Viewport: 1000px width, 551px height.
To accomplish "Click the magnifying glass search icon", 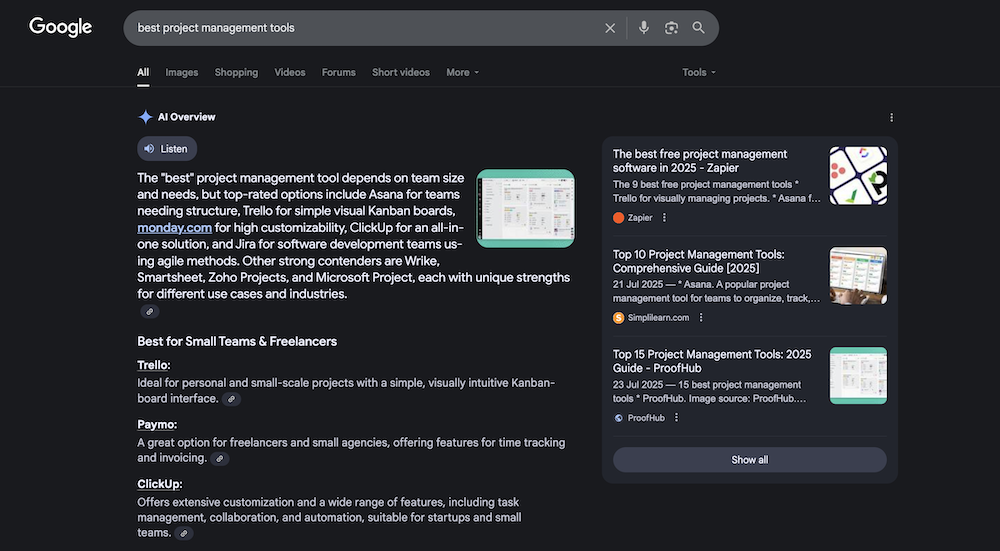I will click(699, 28).
